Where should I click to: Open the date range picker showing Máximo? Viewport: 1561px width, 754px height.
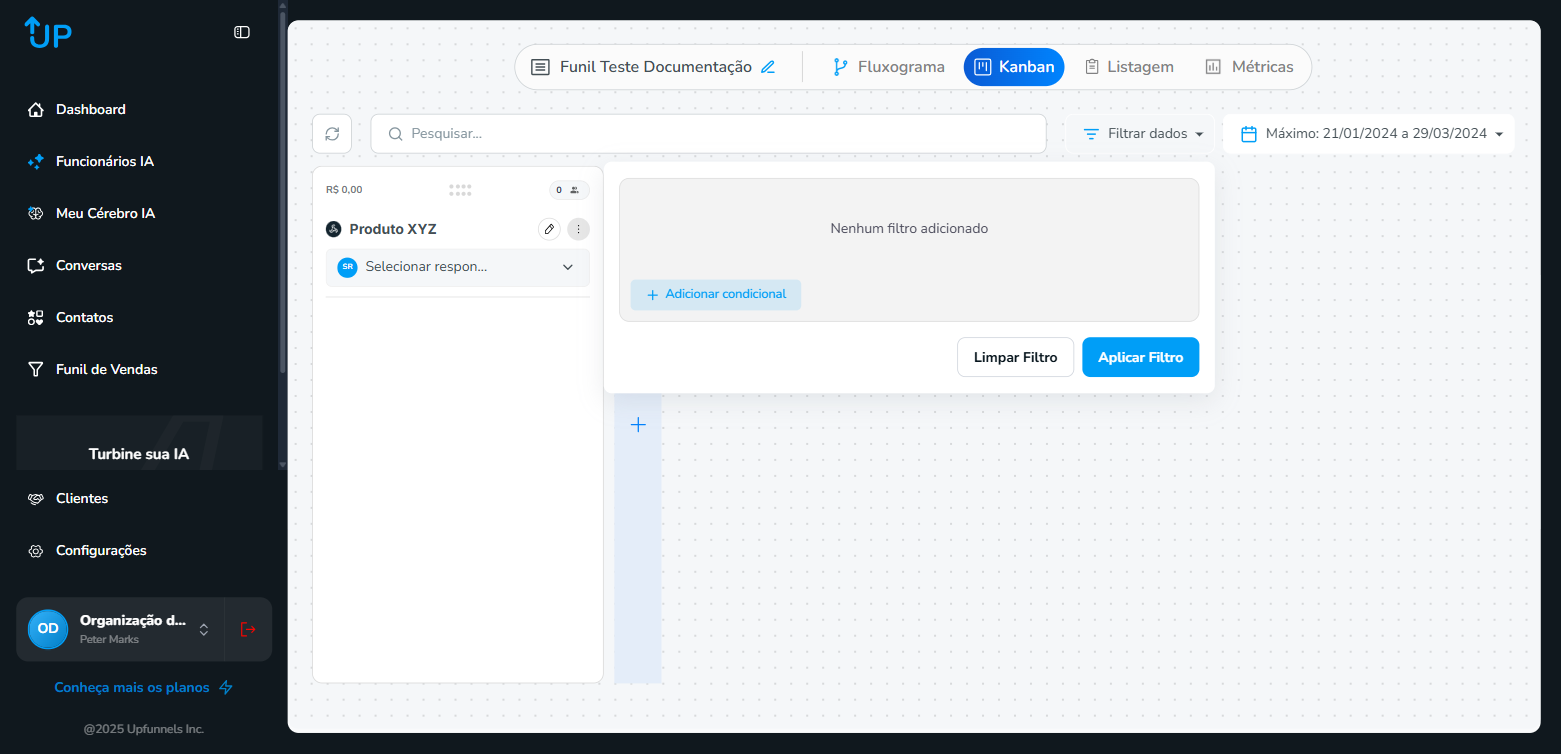point(1369,133)
